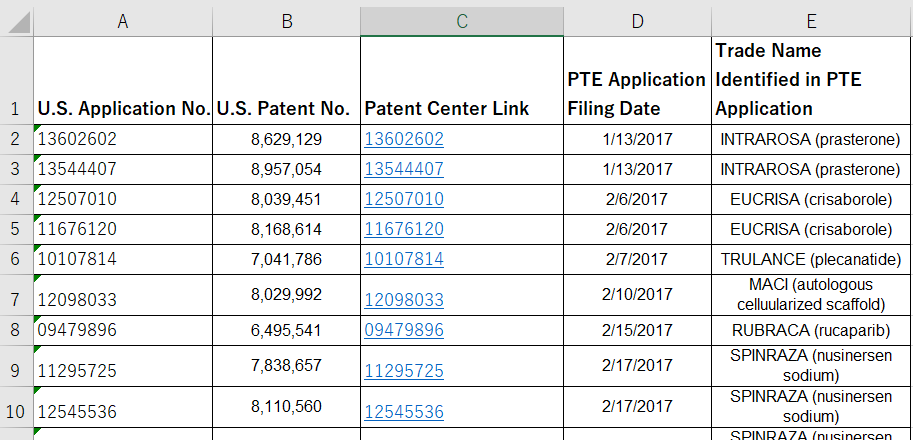Viewport: 913px width, 440px height.
Task: Open Patent Center link 09479896
Action: click(404, 331)
